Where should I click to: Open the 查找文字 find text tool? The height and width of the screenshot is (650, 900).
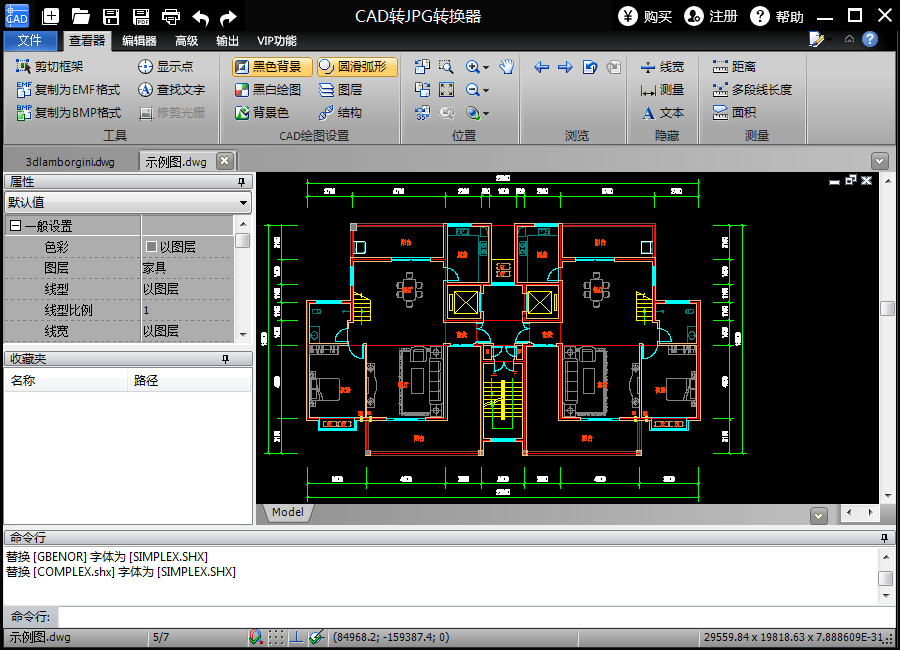point(171,90)
